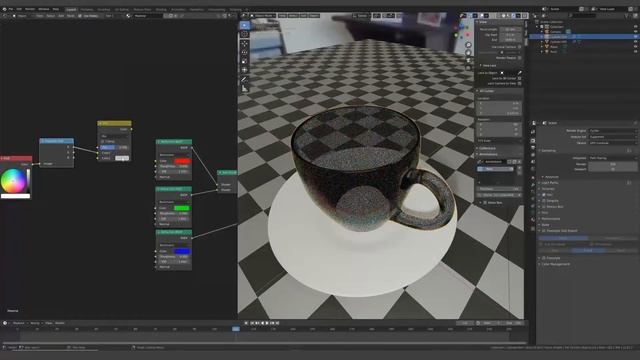
Task: Open the Render menu
Action: click(x=30, y=9)
